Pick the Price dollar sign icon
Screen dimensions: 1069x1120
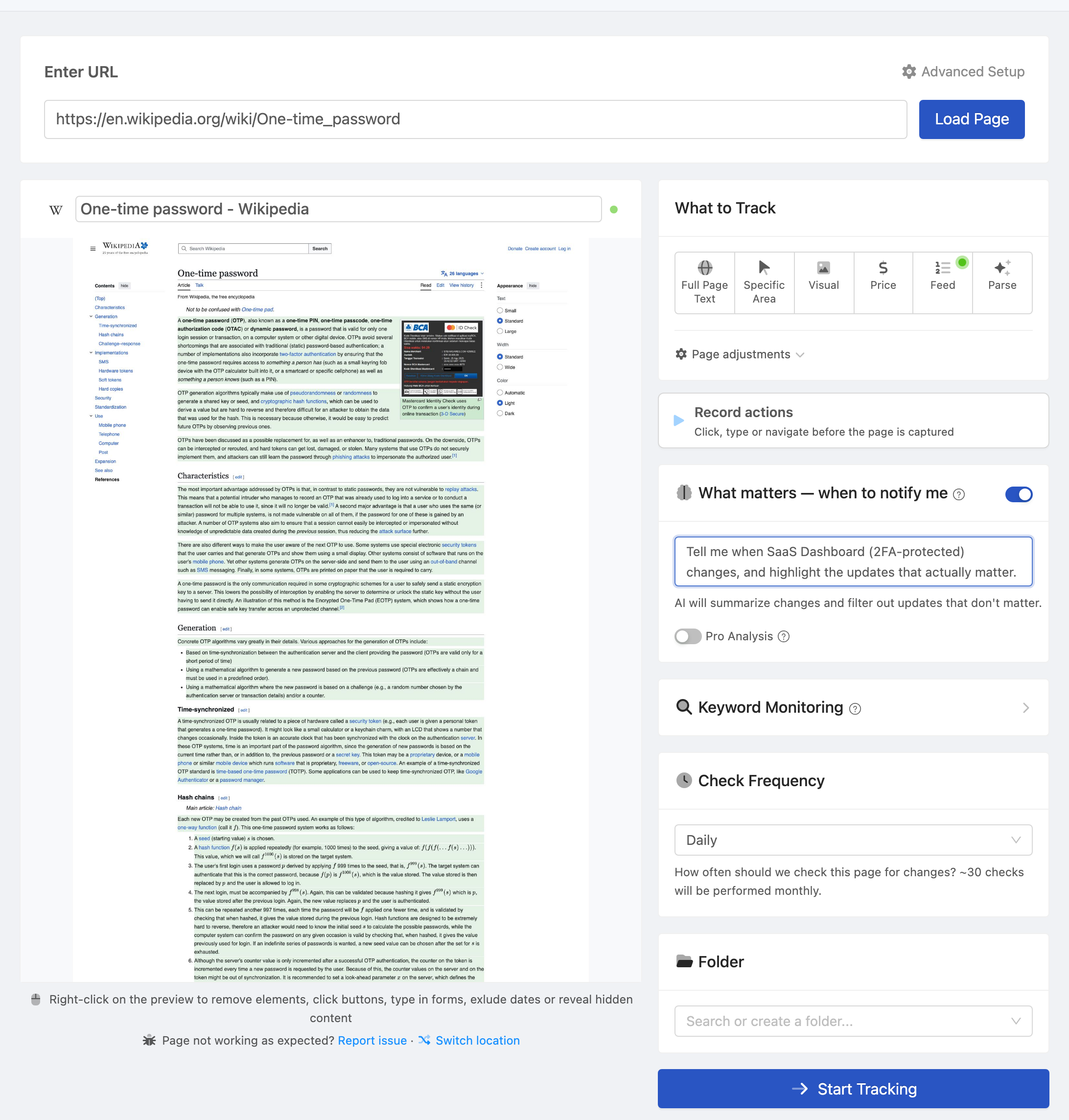(883, 267)
